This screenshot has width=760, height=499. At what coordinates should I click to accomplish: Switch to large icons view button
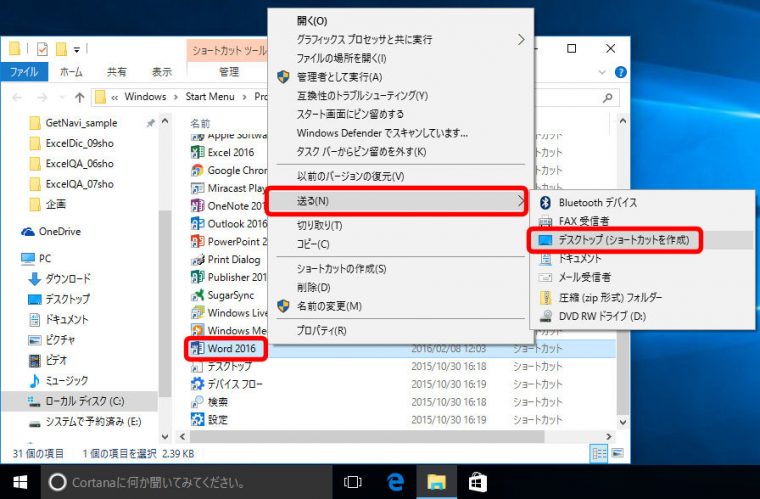(x=618, y=453)
